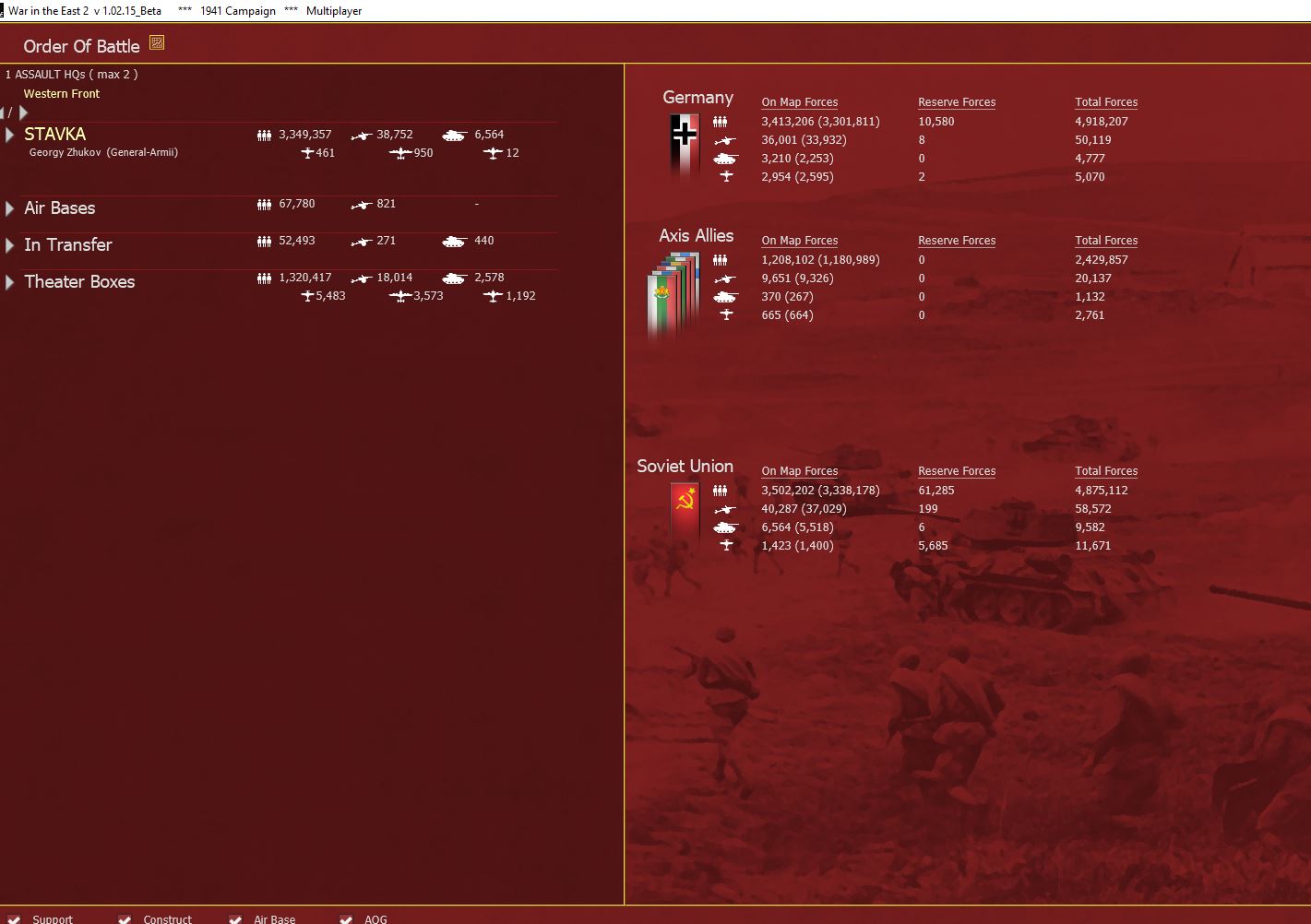The width and height of the screenshot is (1311, 924).
Task: Toggle the Support checkbox
Action: click(14, 919)
